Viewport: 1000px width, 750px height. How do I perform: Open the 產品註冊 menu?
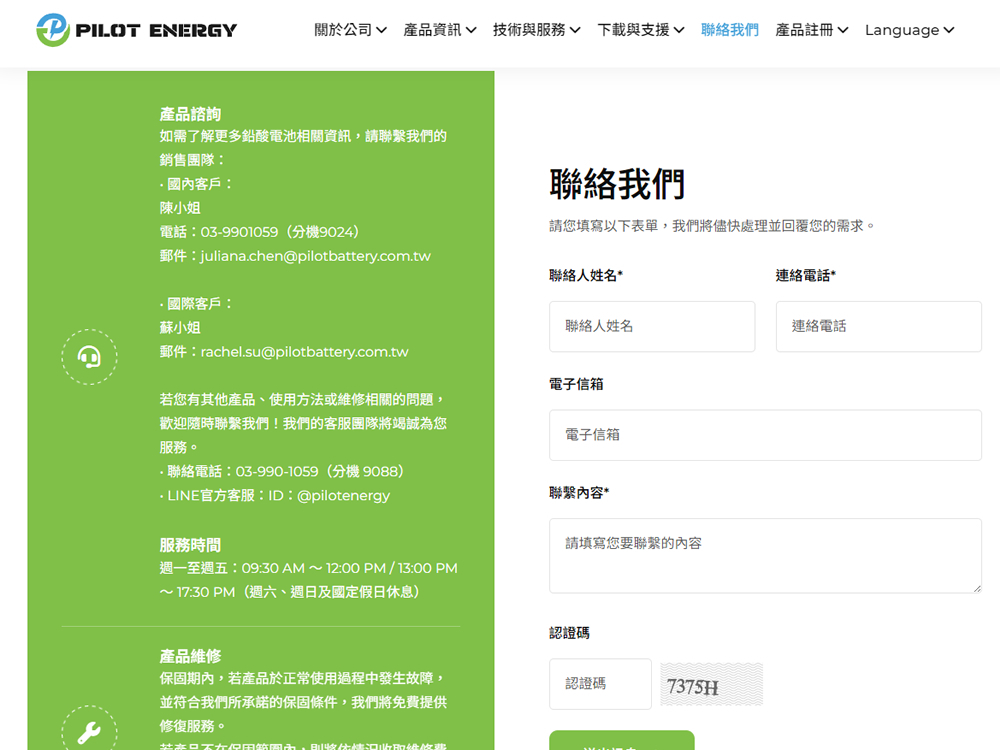click(x=811, y=30)
